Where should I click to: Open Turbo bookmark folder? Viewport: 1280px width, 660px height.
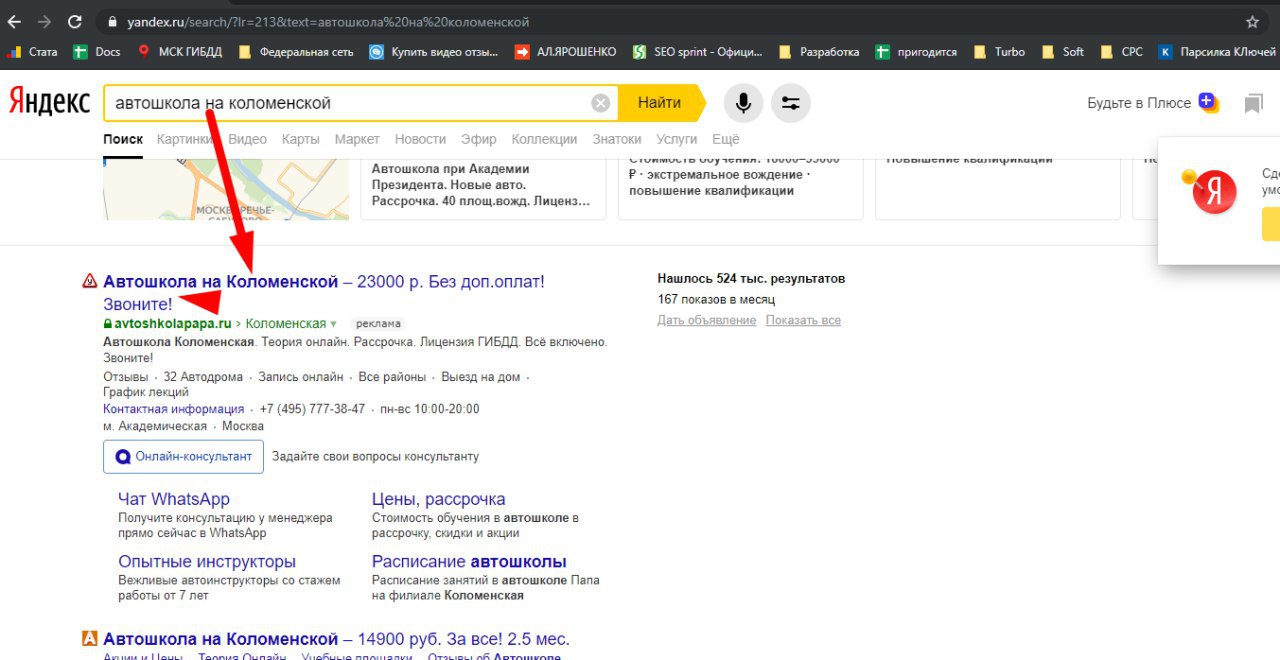998,52
